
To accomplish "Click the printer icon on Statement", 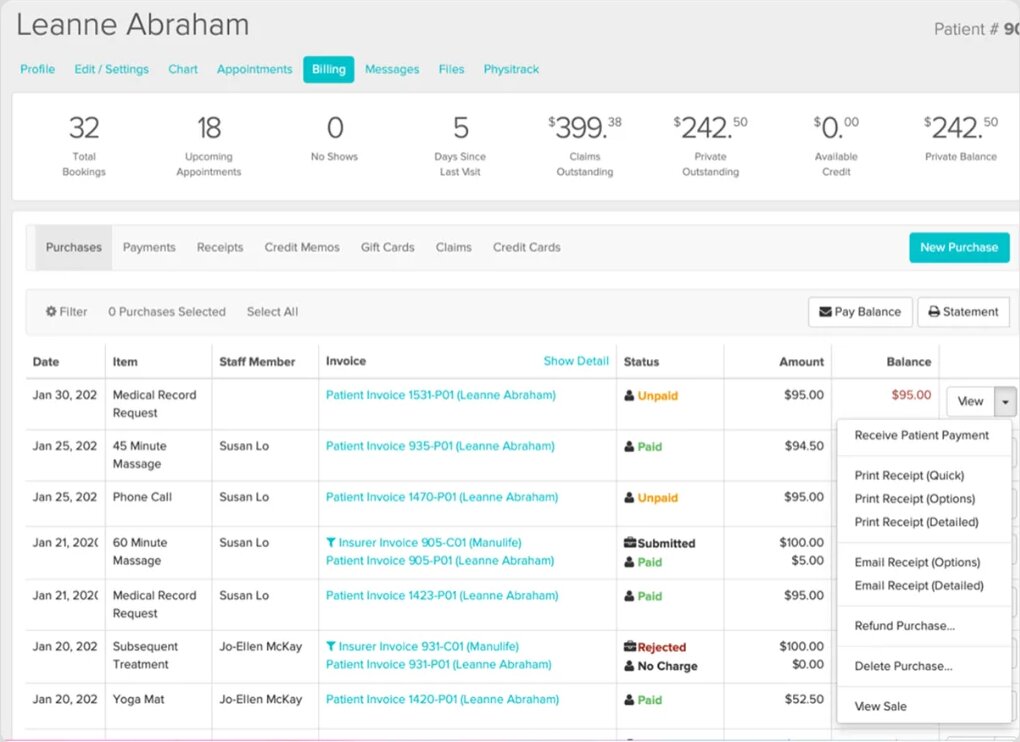I will [934, 312].
